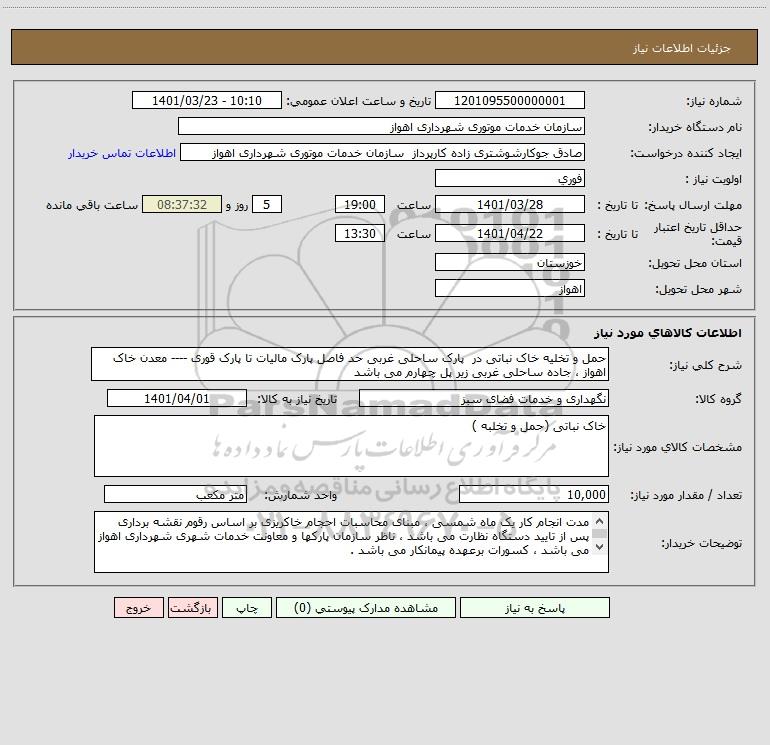Click label 'نام دستگاه خریدار:'
770x745 pixels.
(695, 128)
